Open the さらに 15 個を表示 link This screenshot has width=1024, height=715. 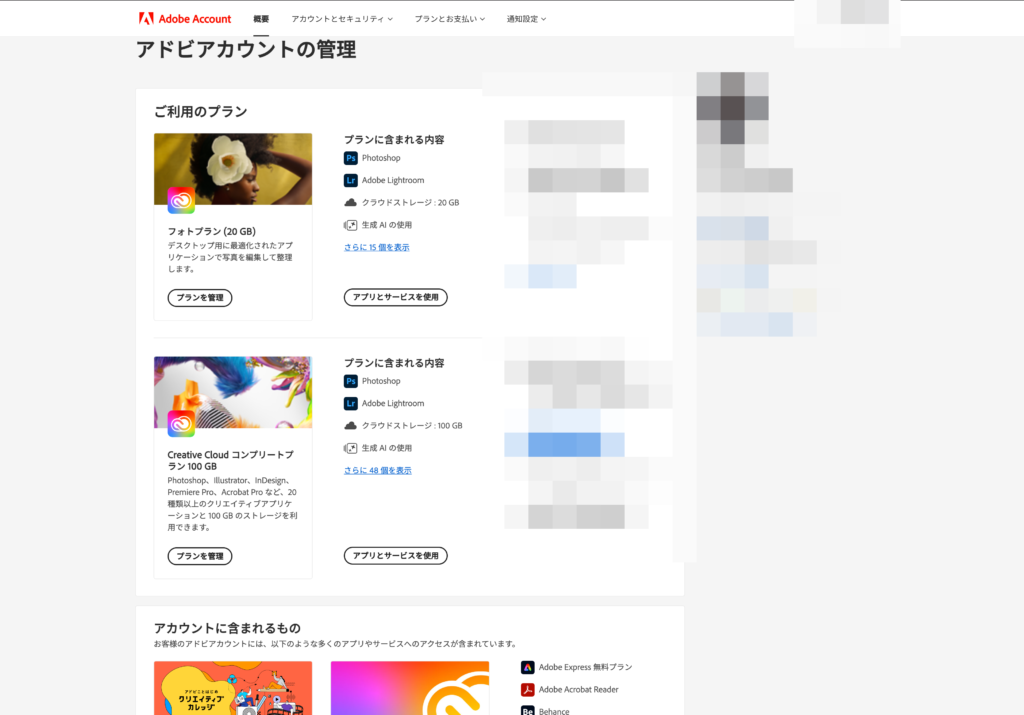tap(377, 247)
